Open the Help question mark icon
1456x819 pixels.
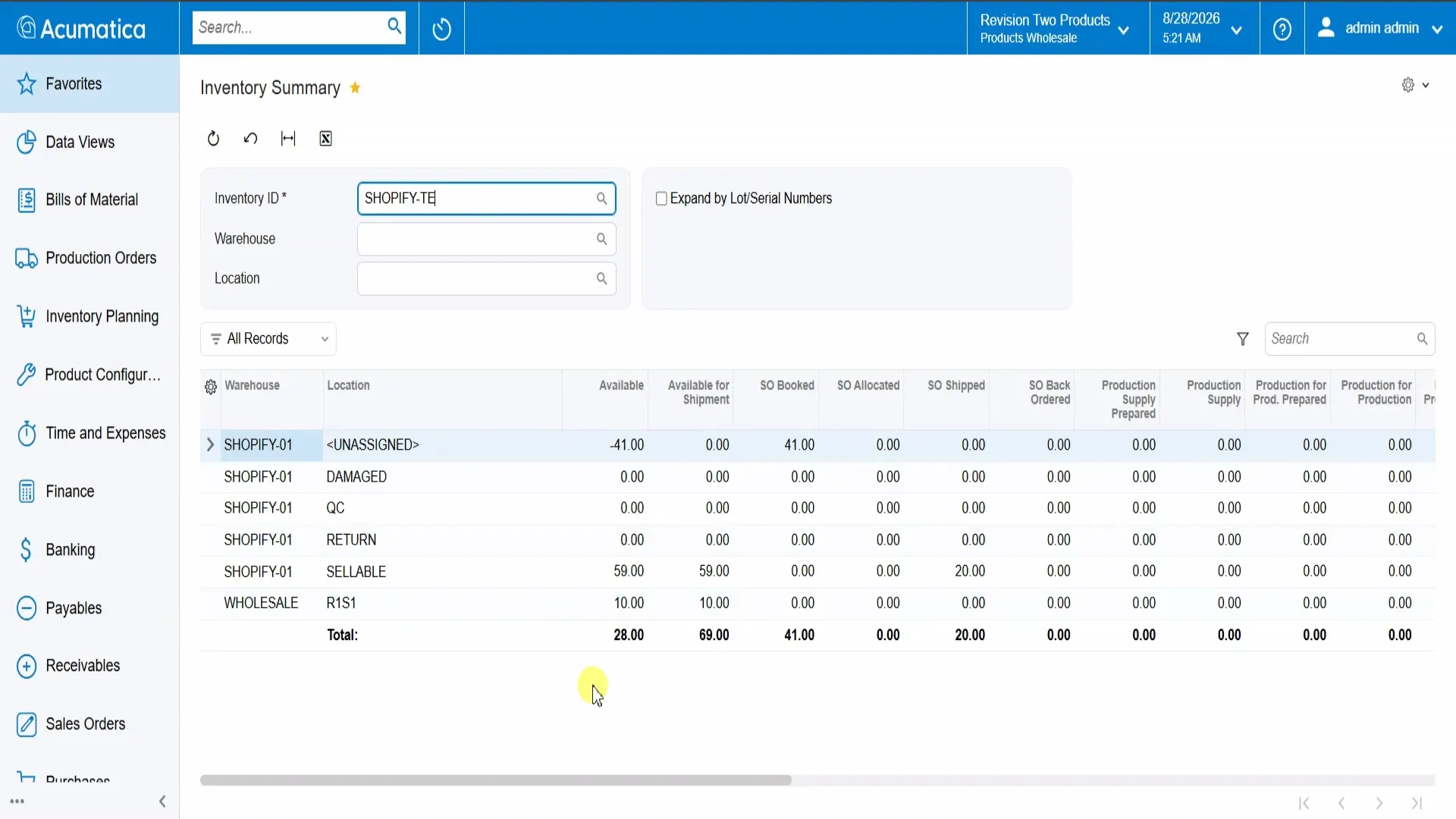point(1282,29)
